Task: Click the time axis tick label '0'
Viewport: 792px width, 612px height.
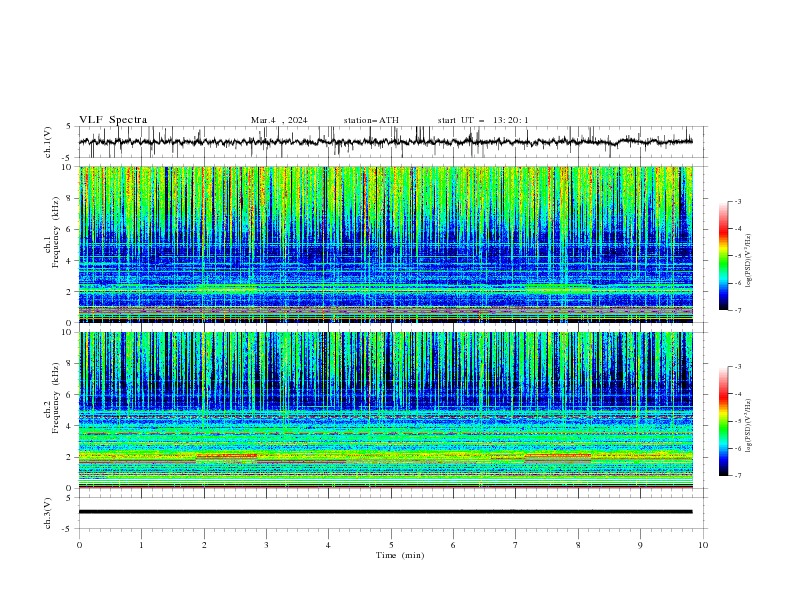Action: [x=79, y=545]
